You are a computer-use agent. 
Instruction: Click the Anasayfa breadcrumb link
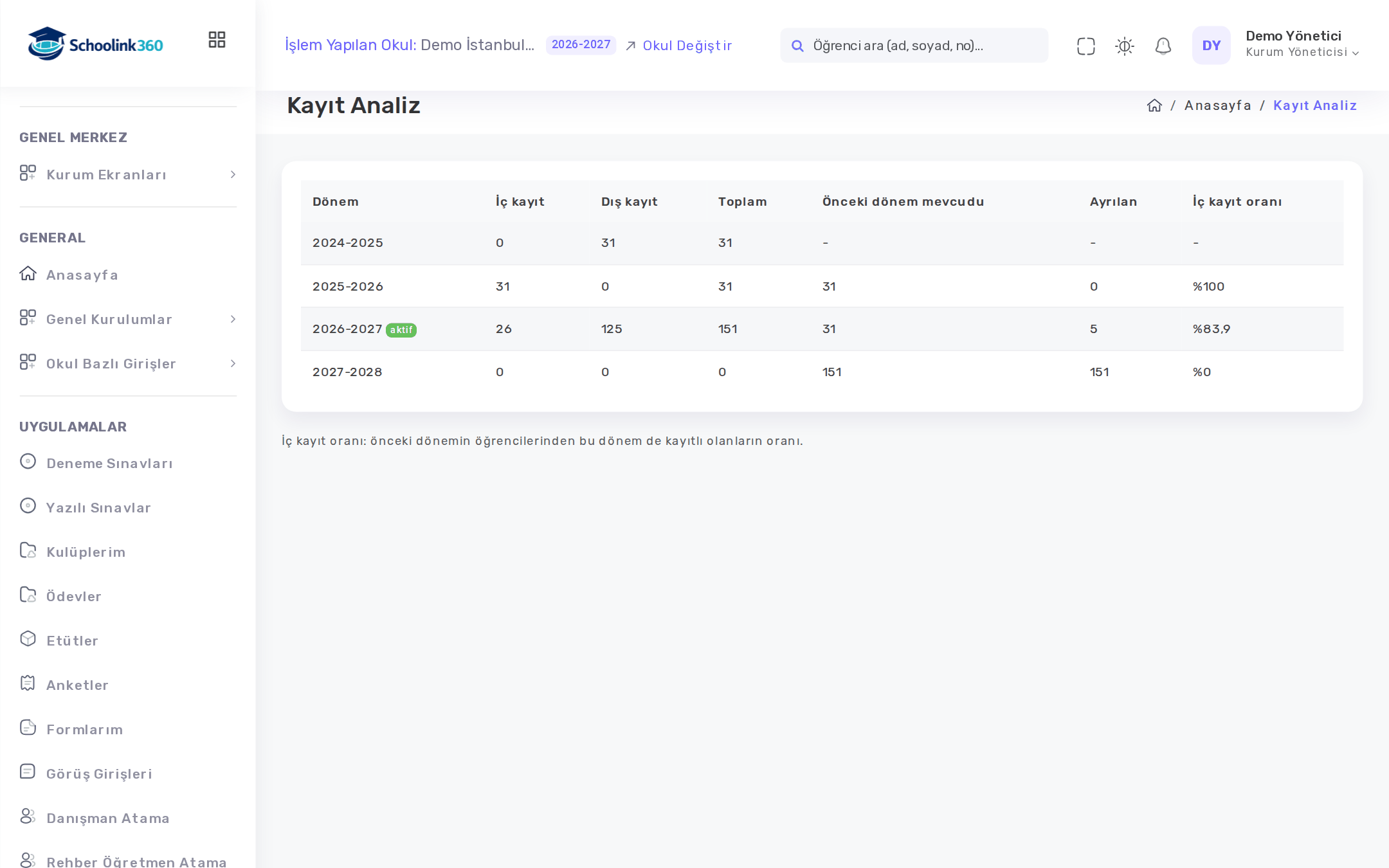(1217, 105)
